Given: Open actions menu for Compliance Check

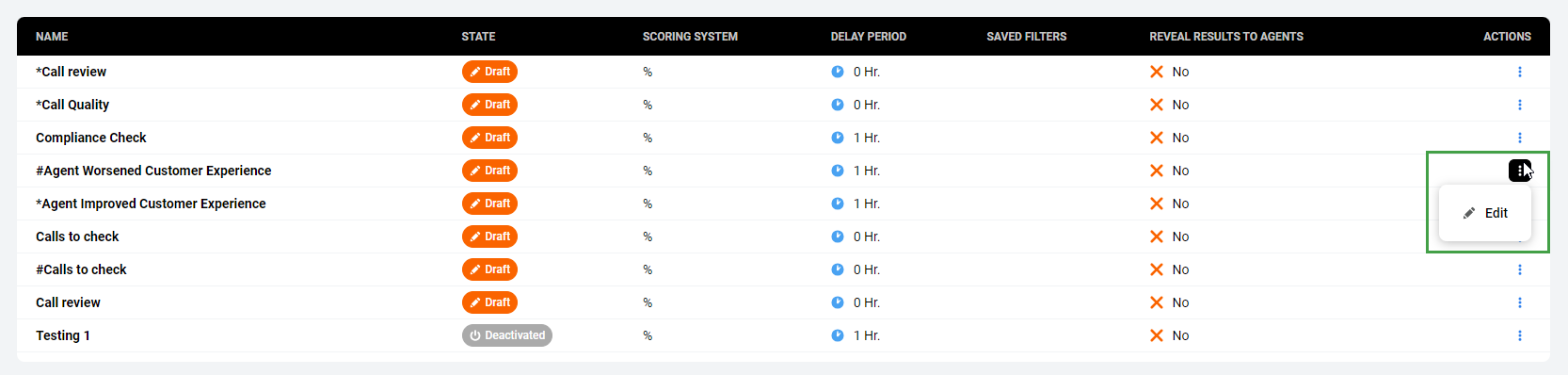Looking at the screenshot, I should [1519, 138].
